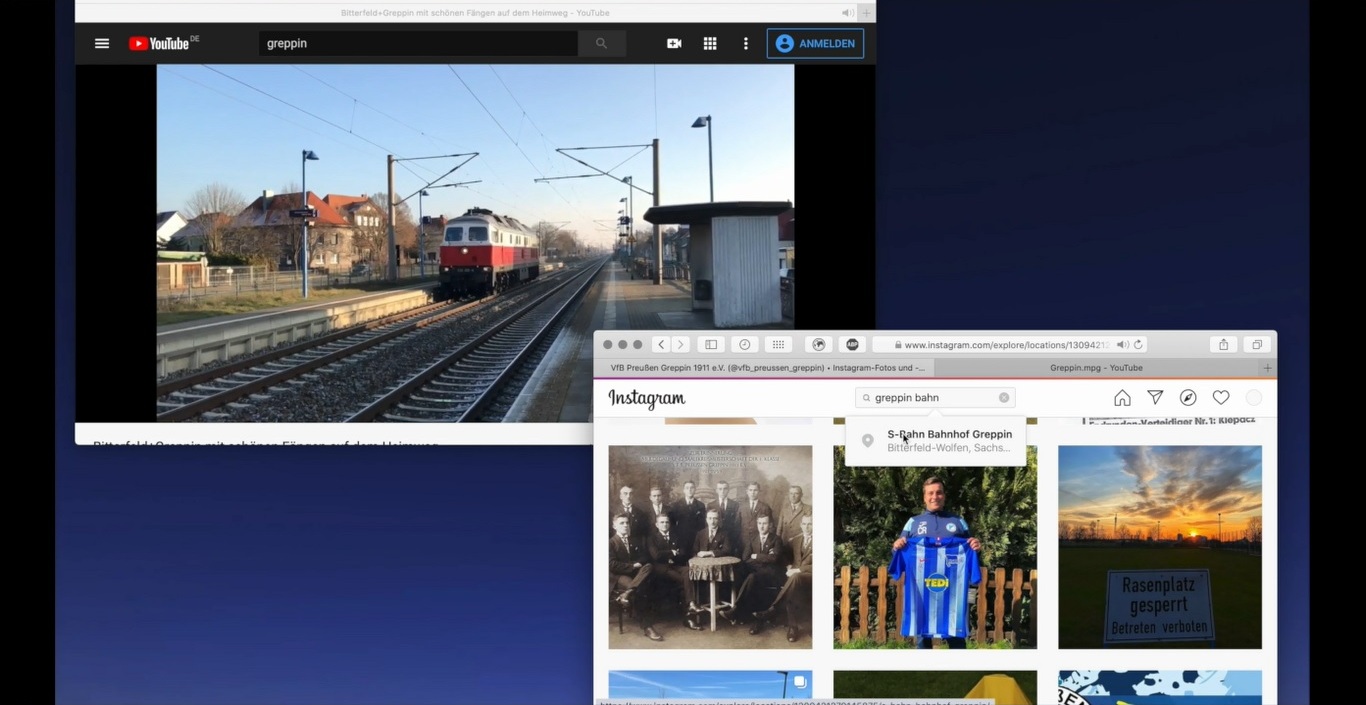Click the globe extension icon in Safari toolbar

819,344
